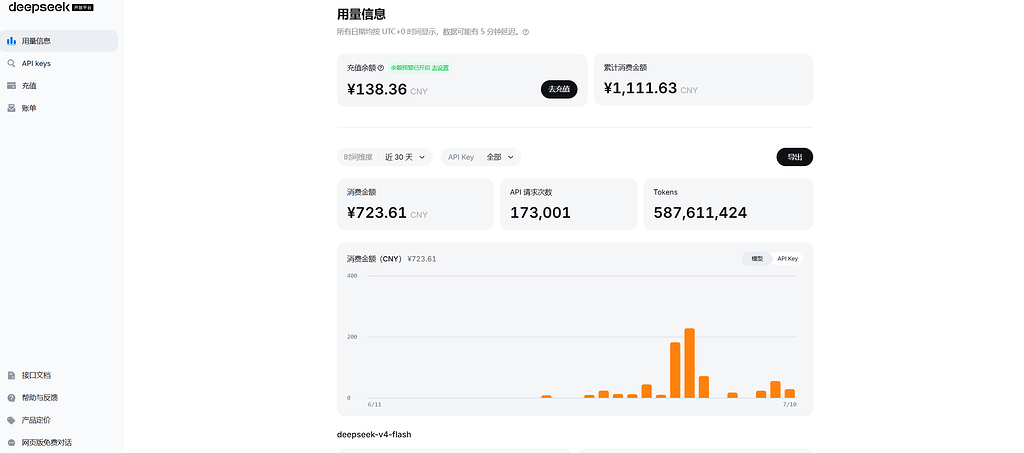The width and height of the screenshot is (1024, 453).
Task: Click the 累计消费金额 value ¥1,111.63
Action: coord(640,88)
